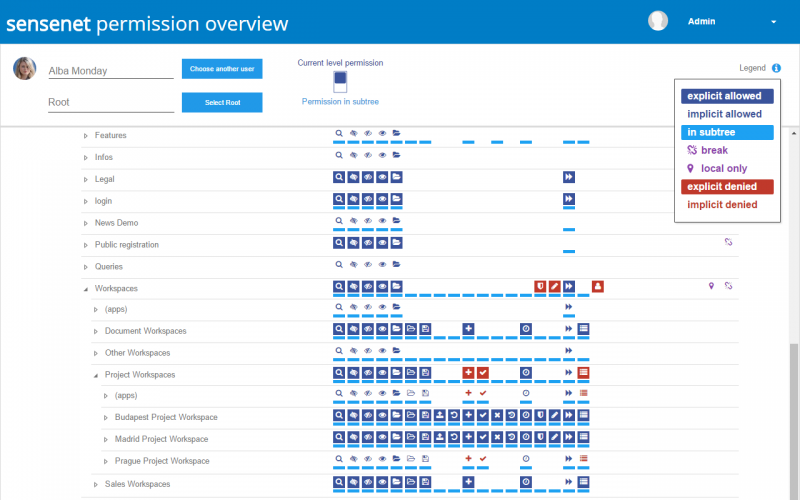Open the Admin user dropdown menu

tap(773, 22)
